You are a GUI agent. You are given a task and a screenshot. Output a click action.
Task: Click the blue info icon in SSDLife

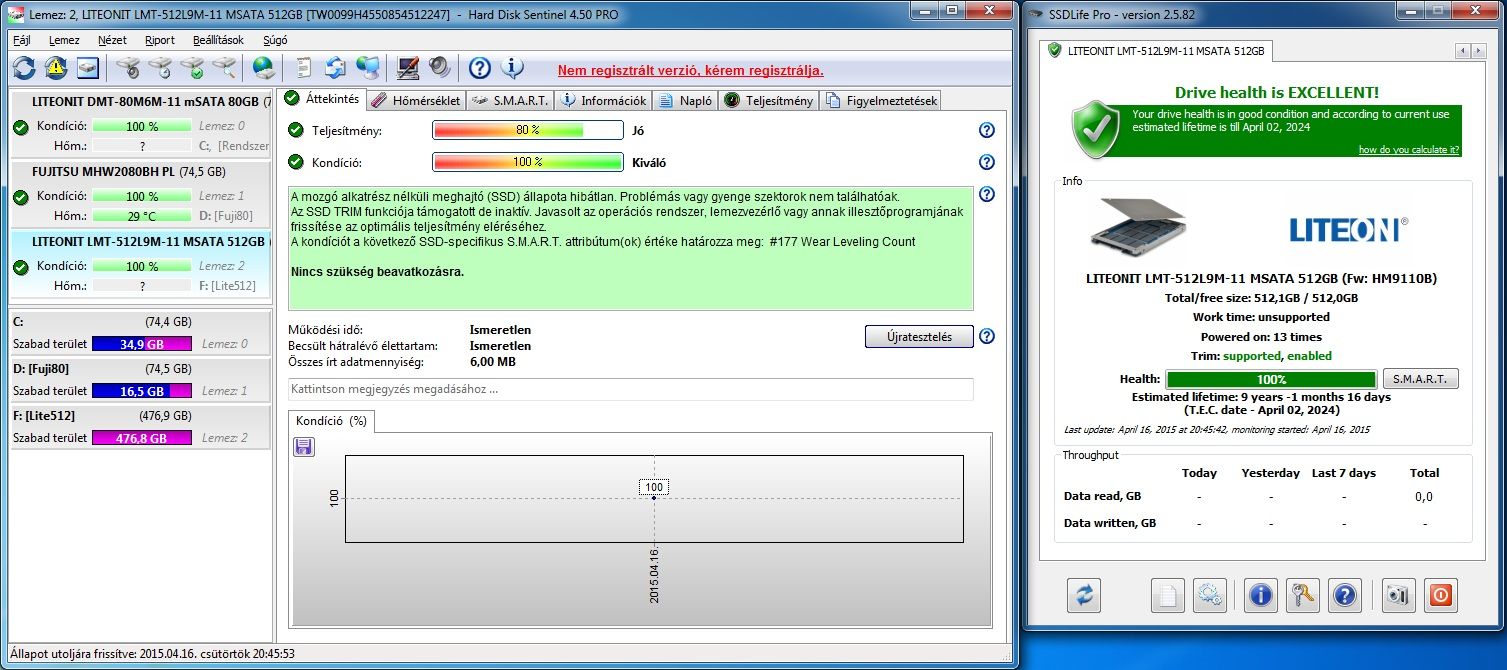pyautogui.click(x=1261, y=595)
